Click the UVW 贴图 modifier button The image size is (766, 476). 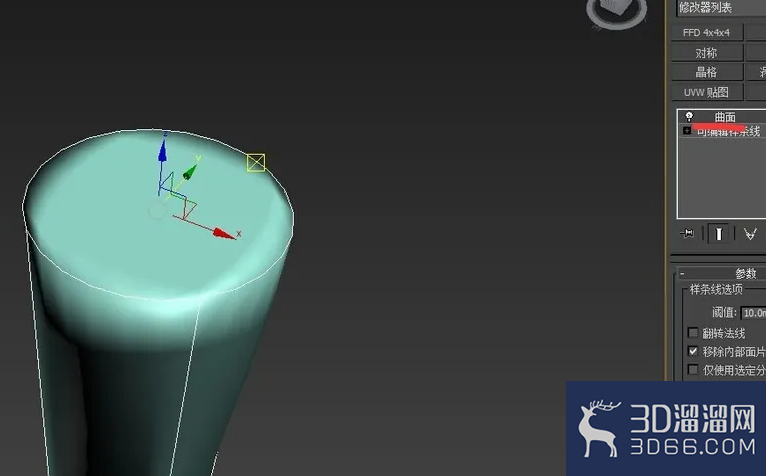coord(707,92)
